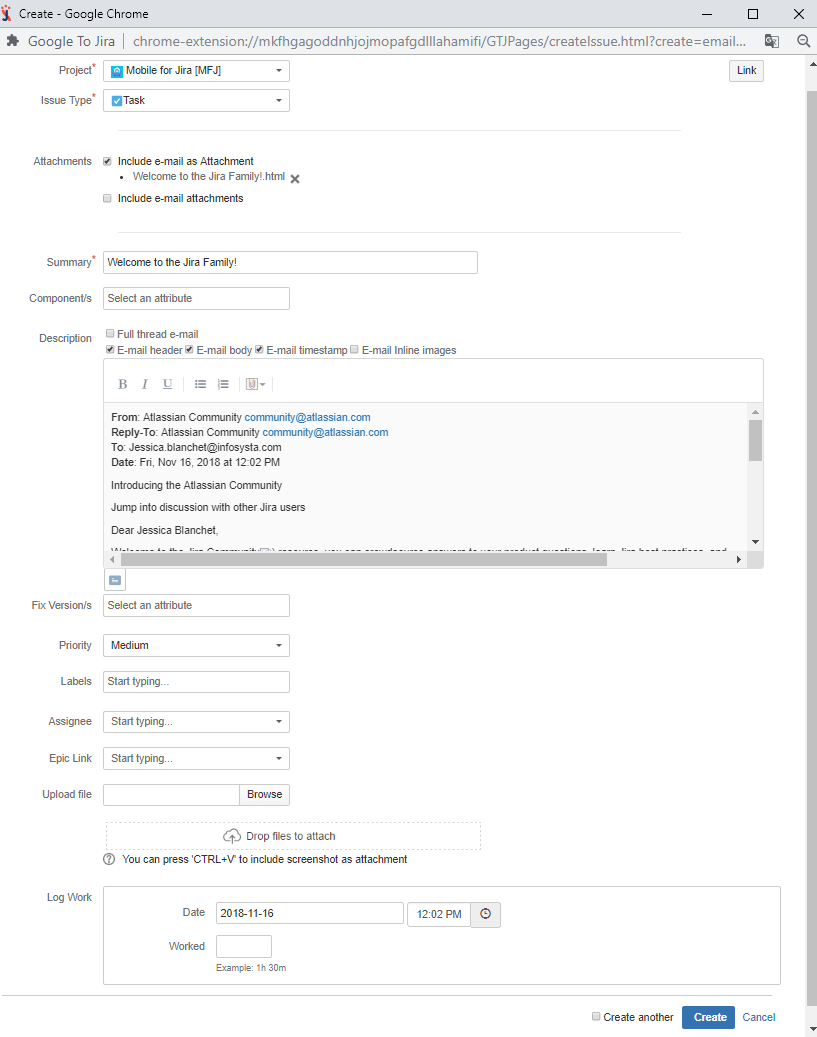817x1037 pixels.
Task: Click the Italic formatting icon
Action: 145,384
